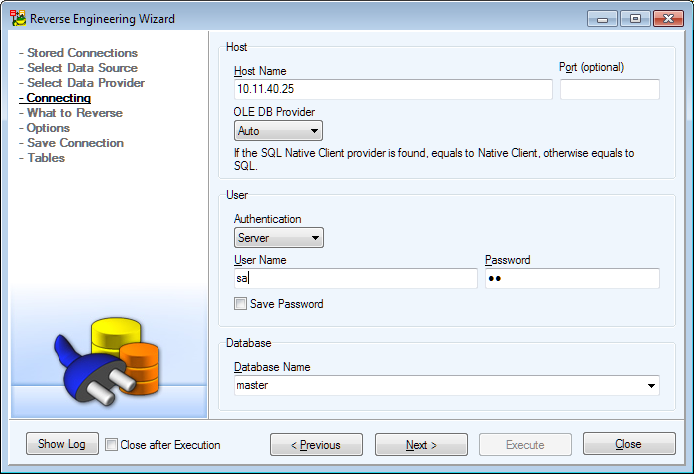This screenshot has width=694, height=474.
Task: Open the Stored Connections step
Action: (82, 53)
